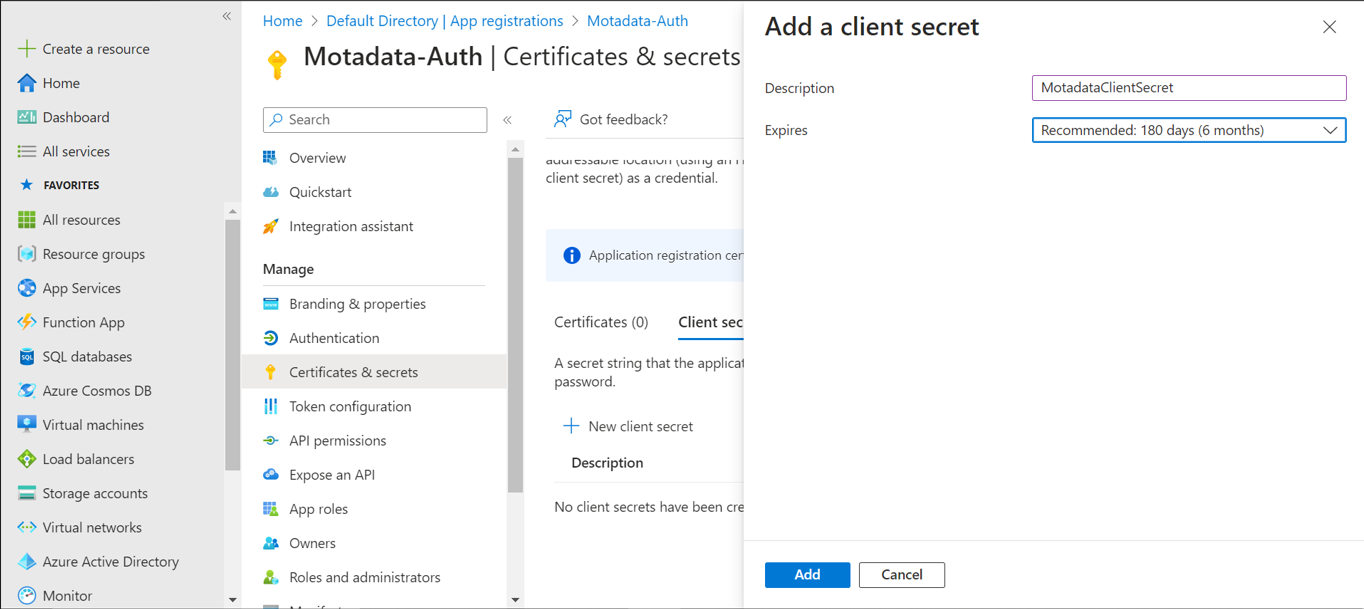1364x609 pixels.
Task: Open the Expires dropdown list
Action: point(1189,130)
